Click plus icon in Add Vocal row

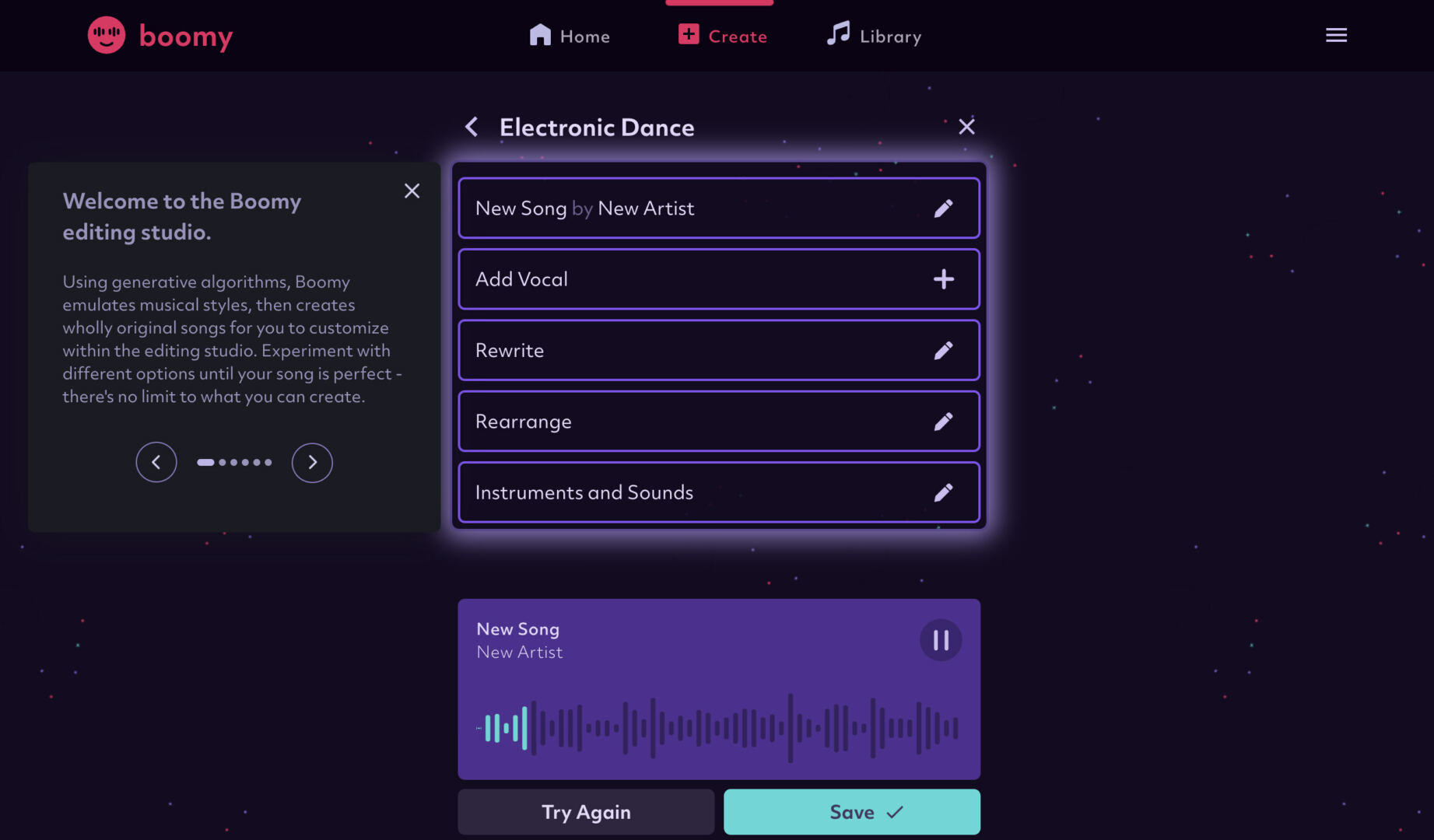pyautogui.click(x=943, y=279)
